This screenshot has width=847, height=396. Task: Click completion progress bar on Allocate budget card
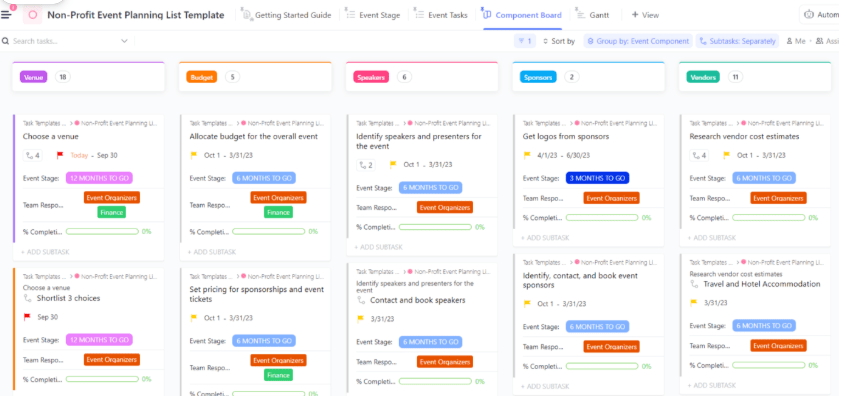click(268, 232)
